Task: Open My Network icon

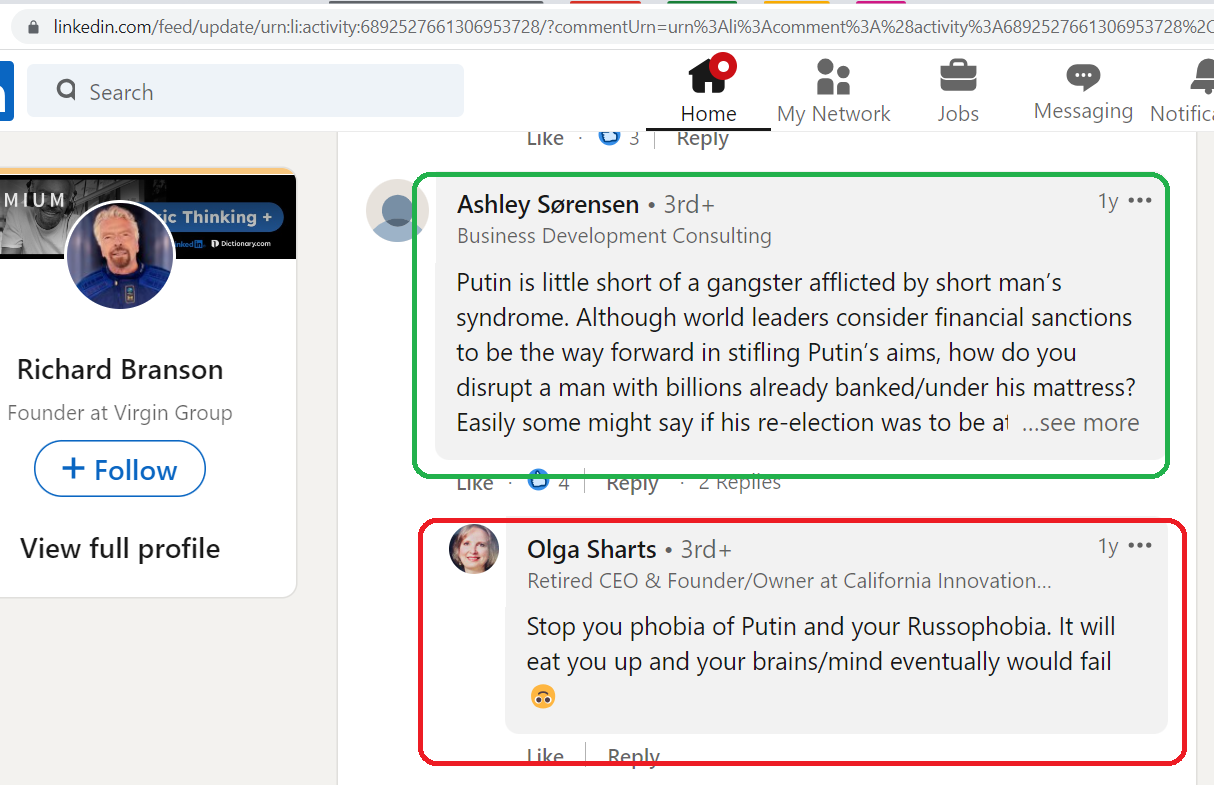Action: (x=833, y=77)
